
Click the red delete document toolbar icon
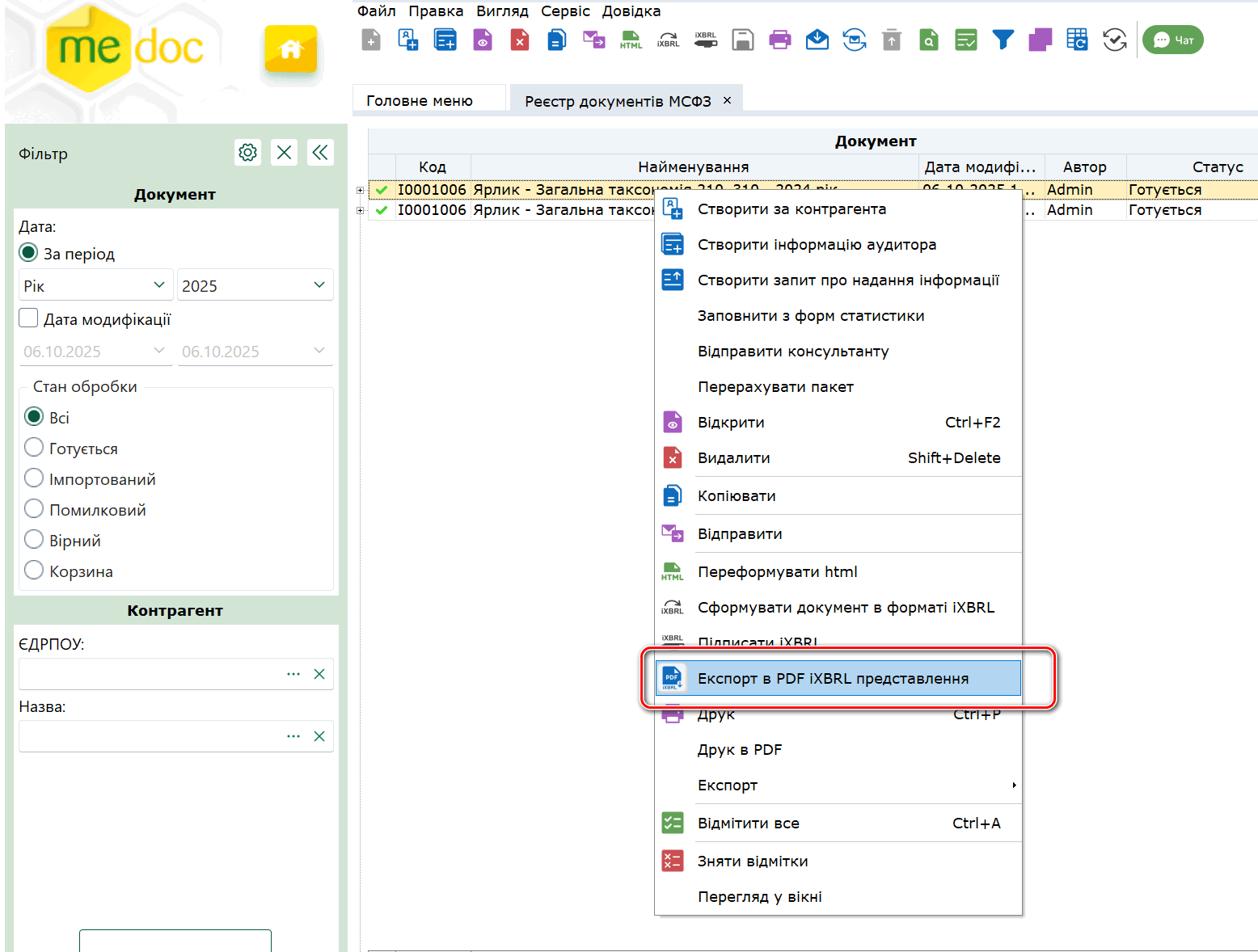(x=520, y=40)
